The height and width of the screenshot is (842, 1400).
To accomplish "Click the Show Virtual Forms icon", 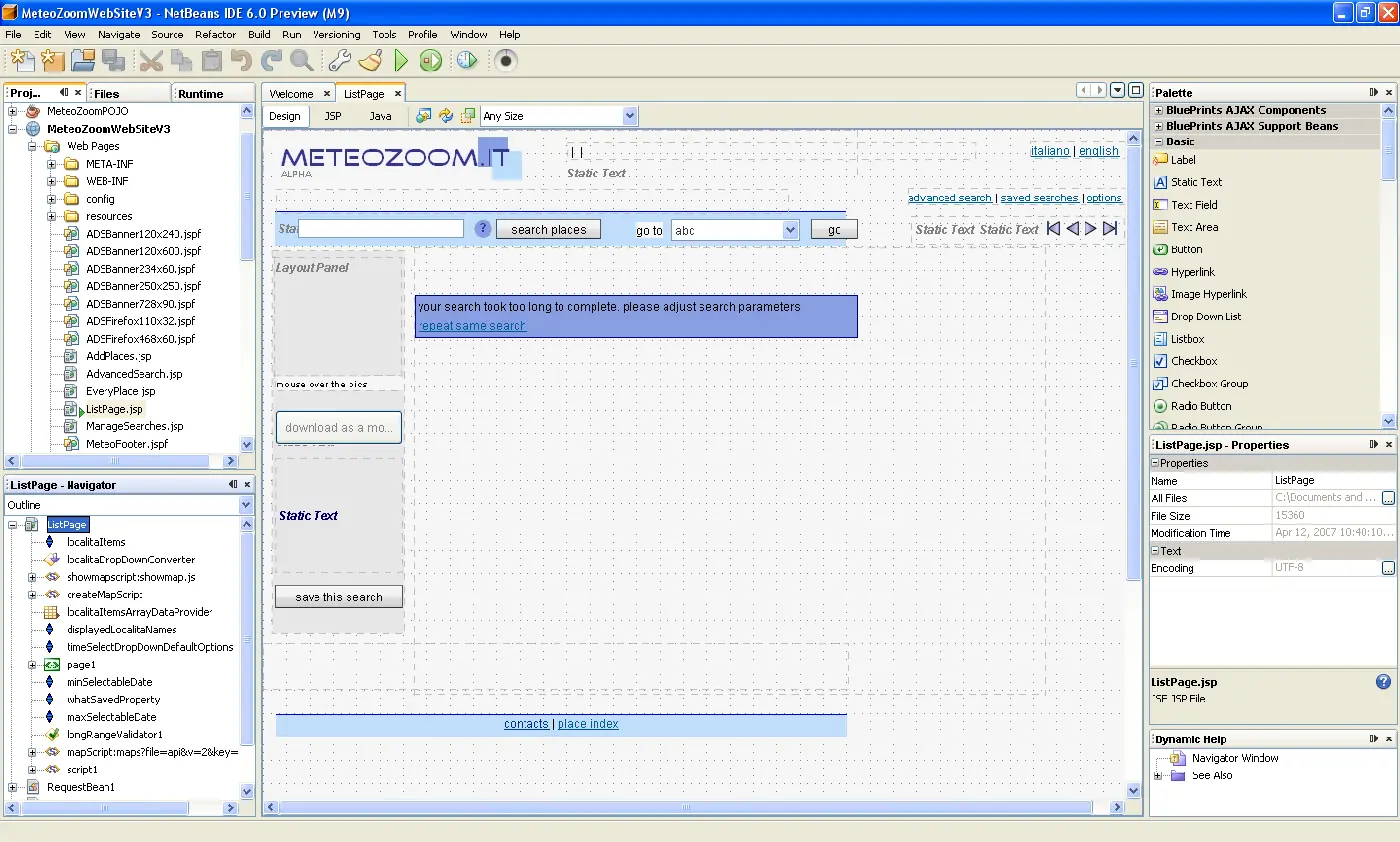I will [x=467, y=116].
